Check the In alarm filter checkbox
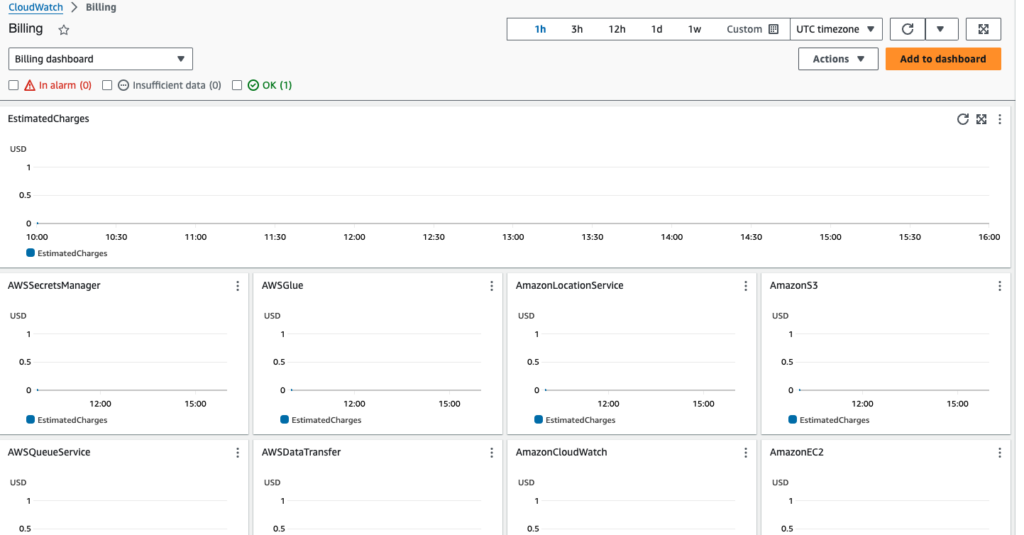The image size is (1024, 535). (14, 85)
